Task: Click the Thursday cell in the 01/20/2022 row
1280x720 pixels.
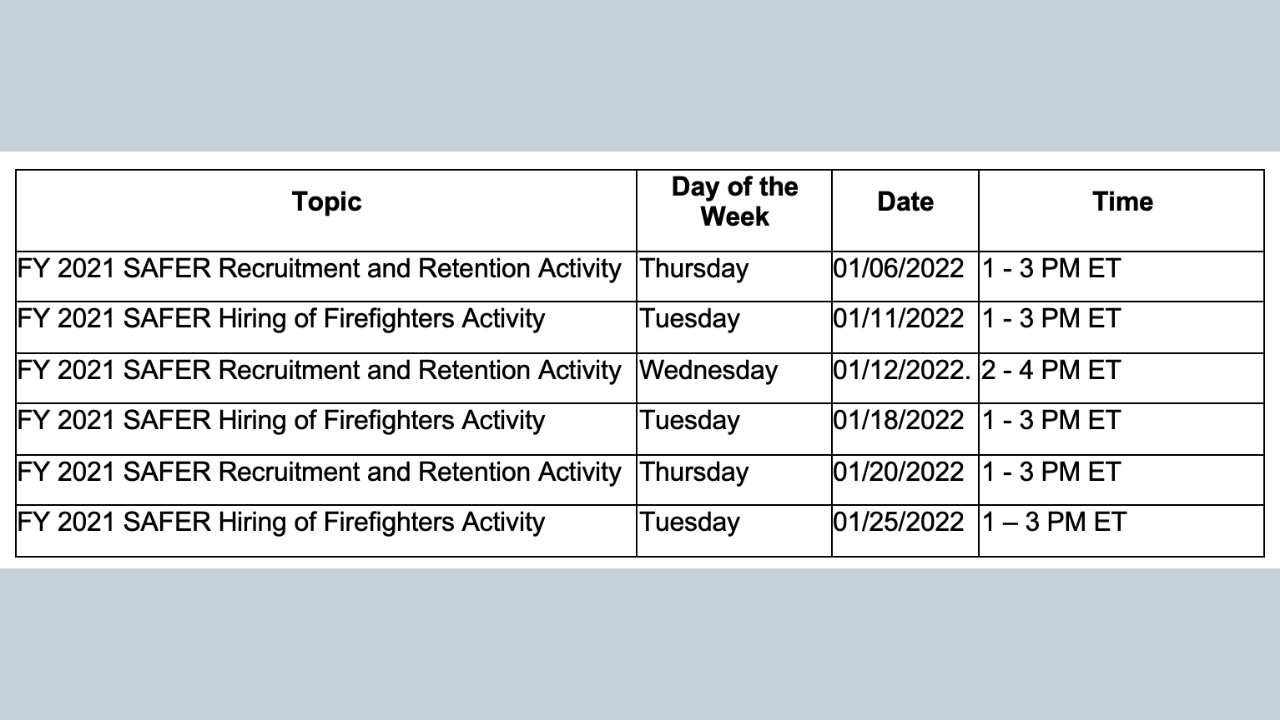Action: click(x=694, y=471)
